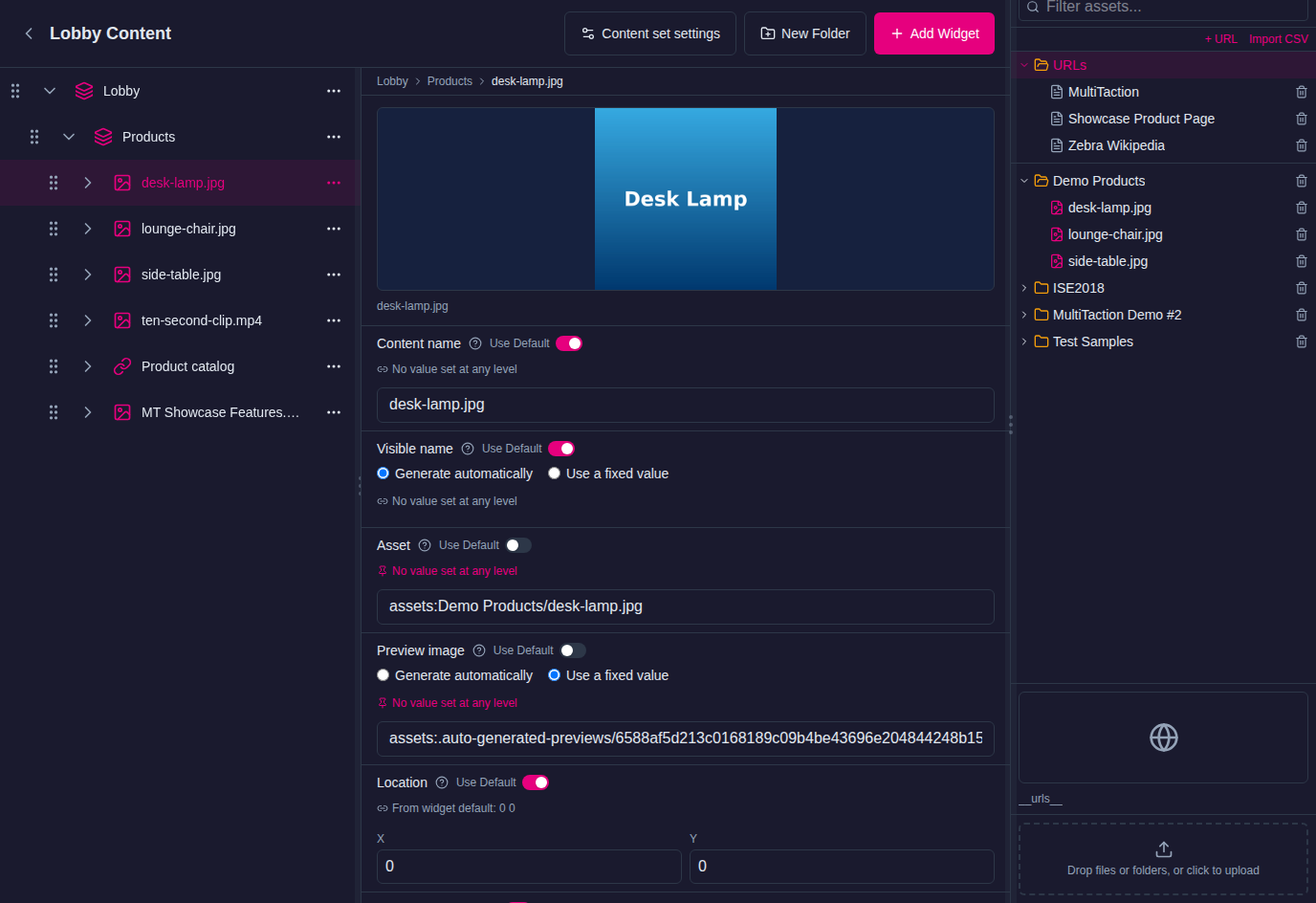Click the Desk Lamp preview image
Viewport: 1316px width, 903px height.
686,199
